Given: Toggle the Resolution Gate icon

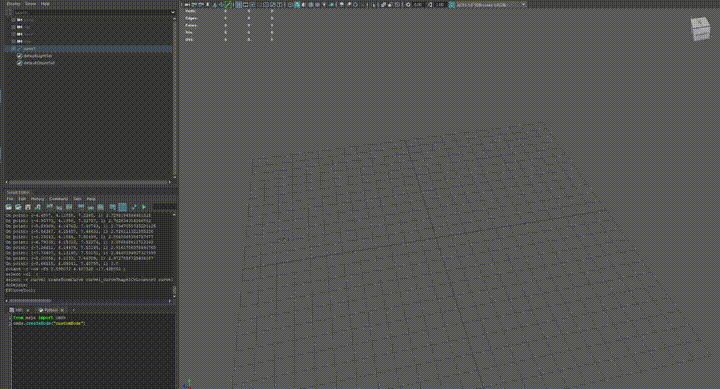Looking at the screenshot, I should 252,5.
